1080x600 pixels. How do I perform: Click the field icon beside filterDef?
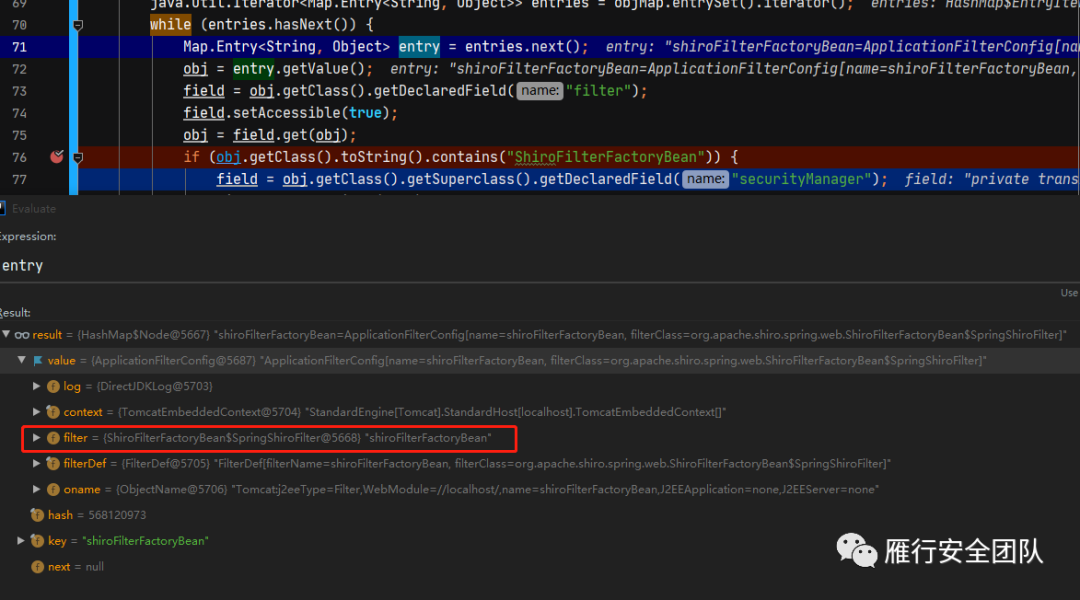[x=53, y=464]
